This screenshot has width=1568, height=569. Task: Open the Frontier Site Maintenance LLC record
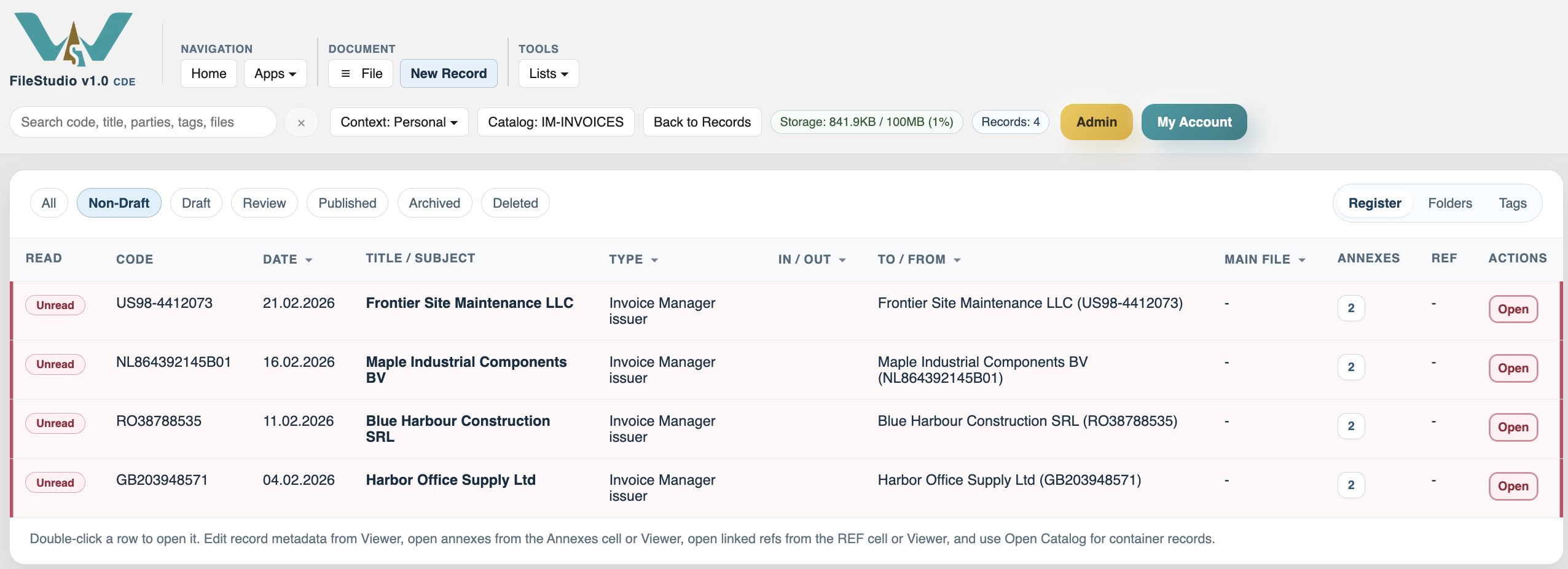[1513, 309]
